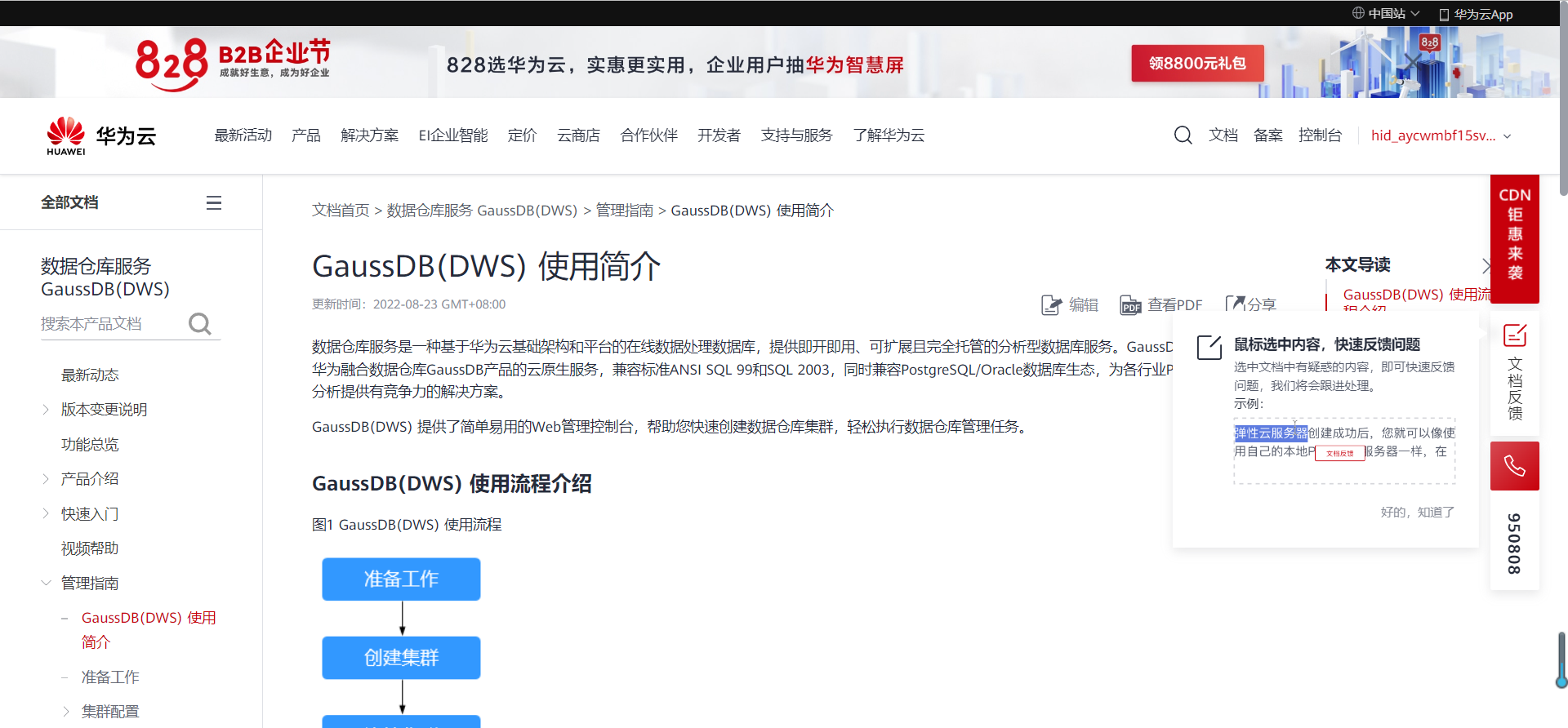Viewport: 1568px width, 728px height.
Task: Go to 文档 in top bar
Action: pyautogui.click(x=1223, y=135)
